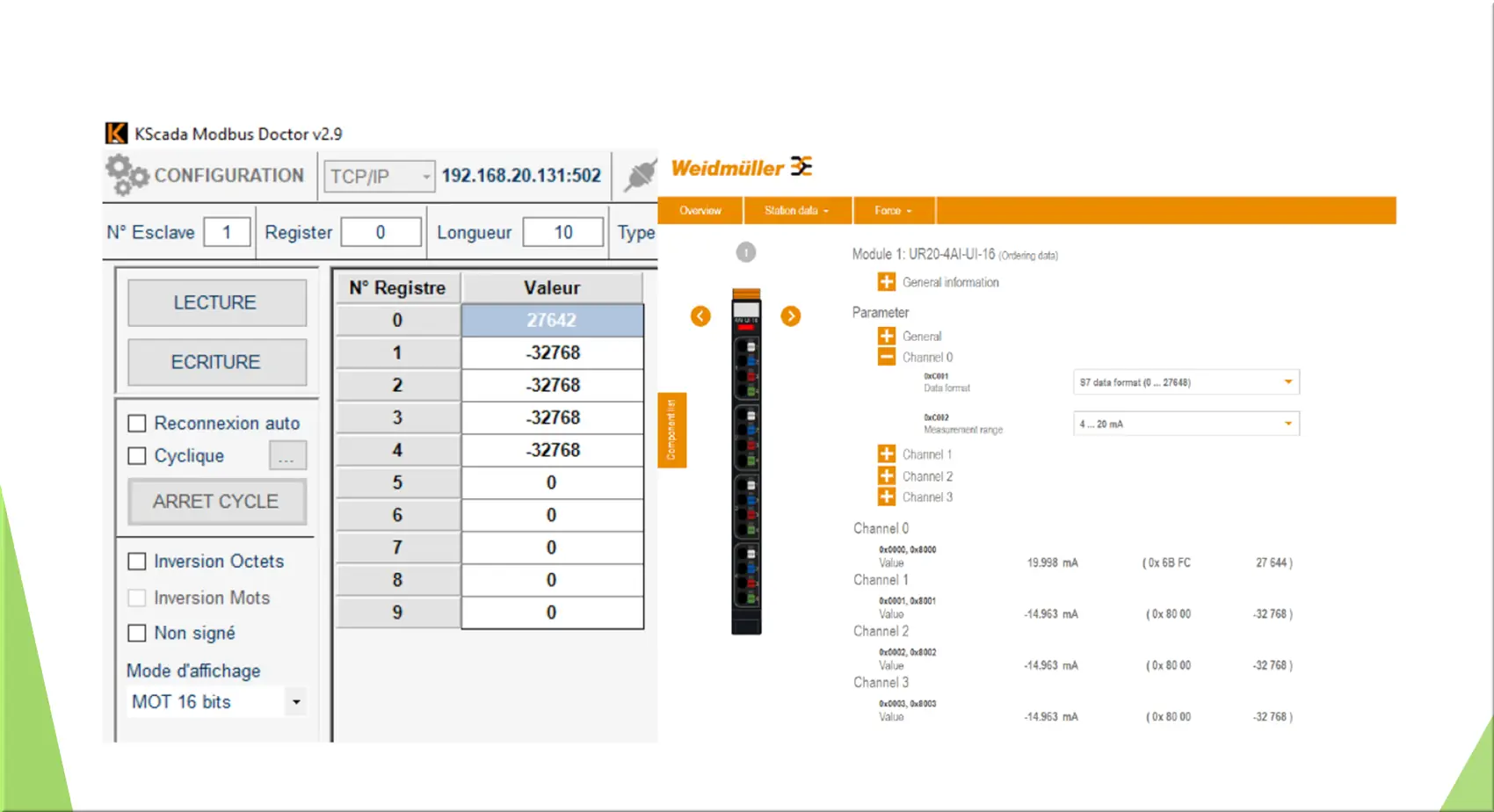Screen dimensions: 1494x812
Task: Click the ARRET CYCLE button
Action: [x=217, y=501]
